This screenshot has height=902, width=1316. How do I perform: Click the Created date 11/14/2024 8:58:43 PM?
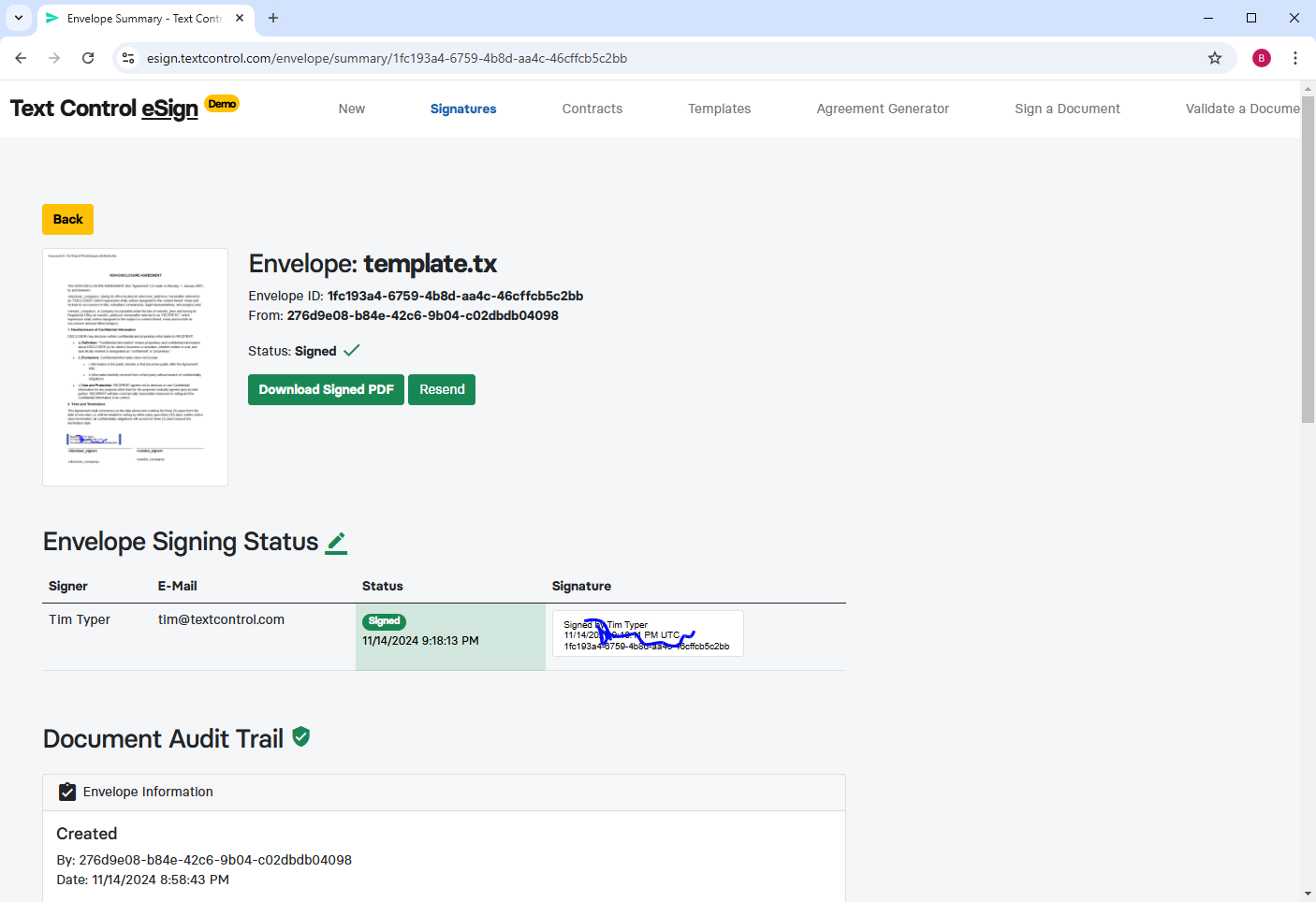pyautogui.click(x=160, y=880)
